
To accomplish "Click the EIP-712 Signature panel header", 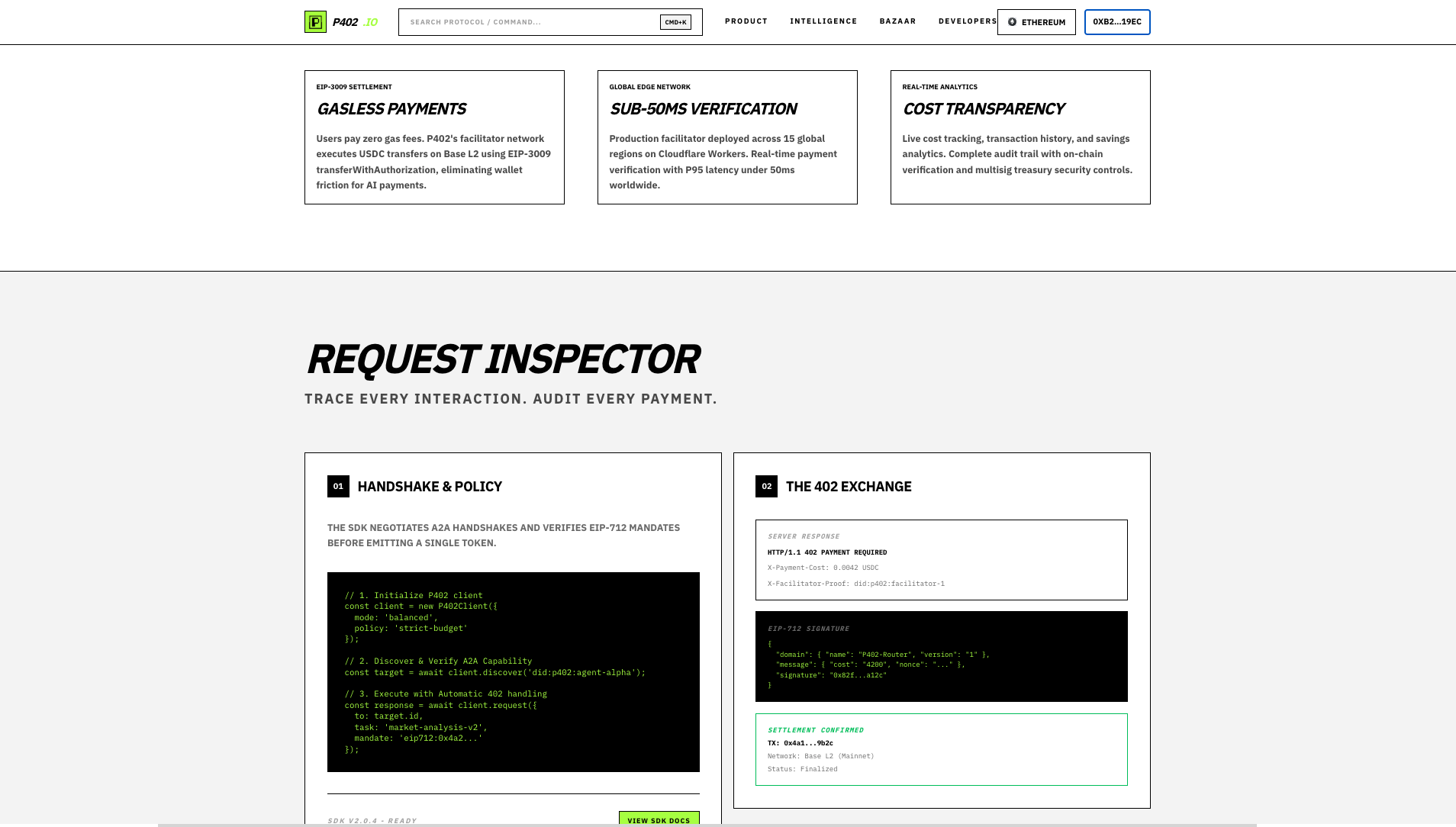I will pos(808,629).
